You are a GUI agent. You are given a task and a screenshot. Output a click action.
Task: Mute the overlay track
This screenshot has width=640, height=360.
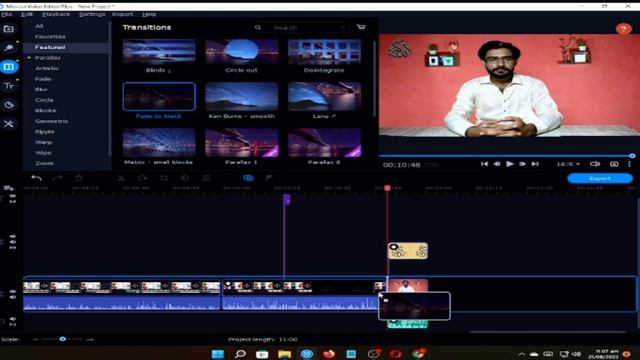[x=13, y=242]
